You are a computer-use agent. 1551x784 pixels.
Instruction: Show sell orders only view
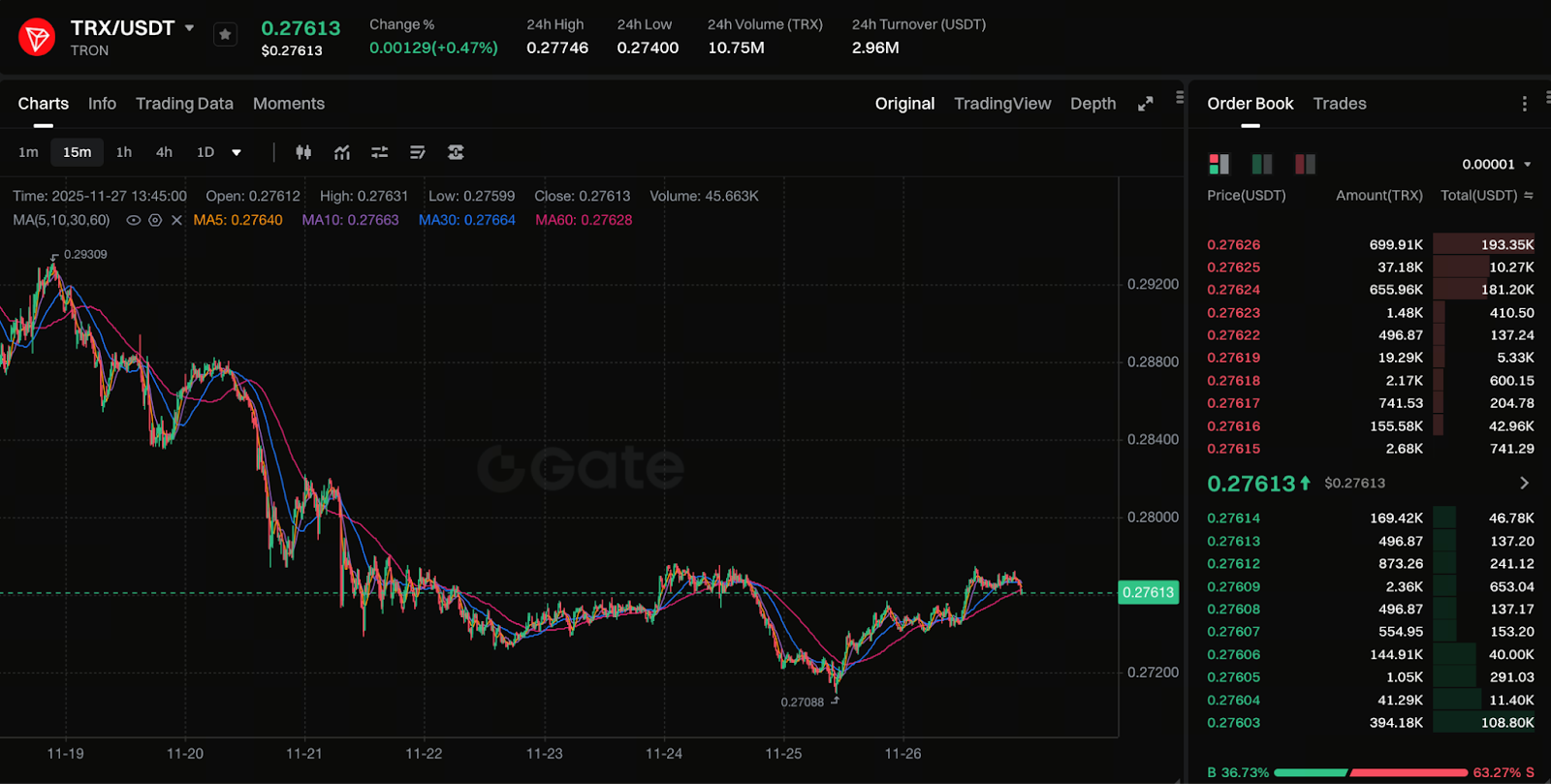click(x=1305, y=164)
